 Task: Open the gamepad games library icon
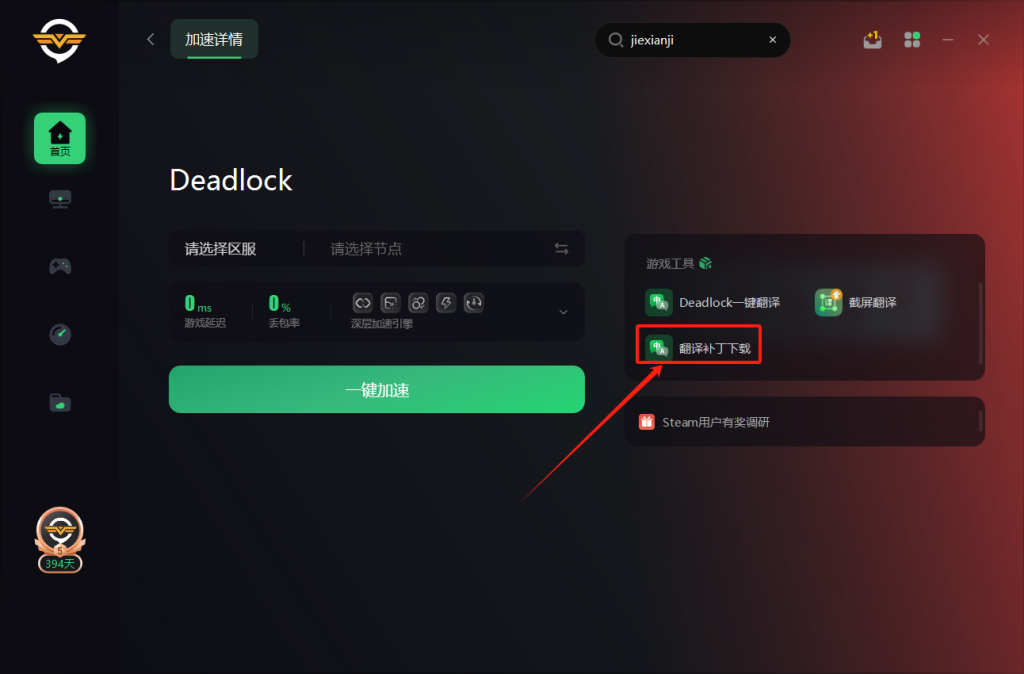pyautogui.click(x=60, y=266)
